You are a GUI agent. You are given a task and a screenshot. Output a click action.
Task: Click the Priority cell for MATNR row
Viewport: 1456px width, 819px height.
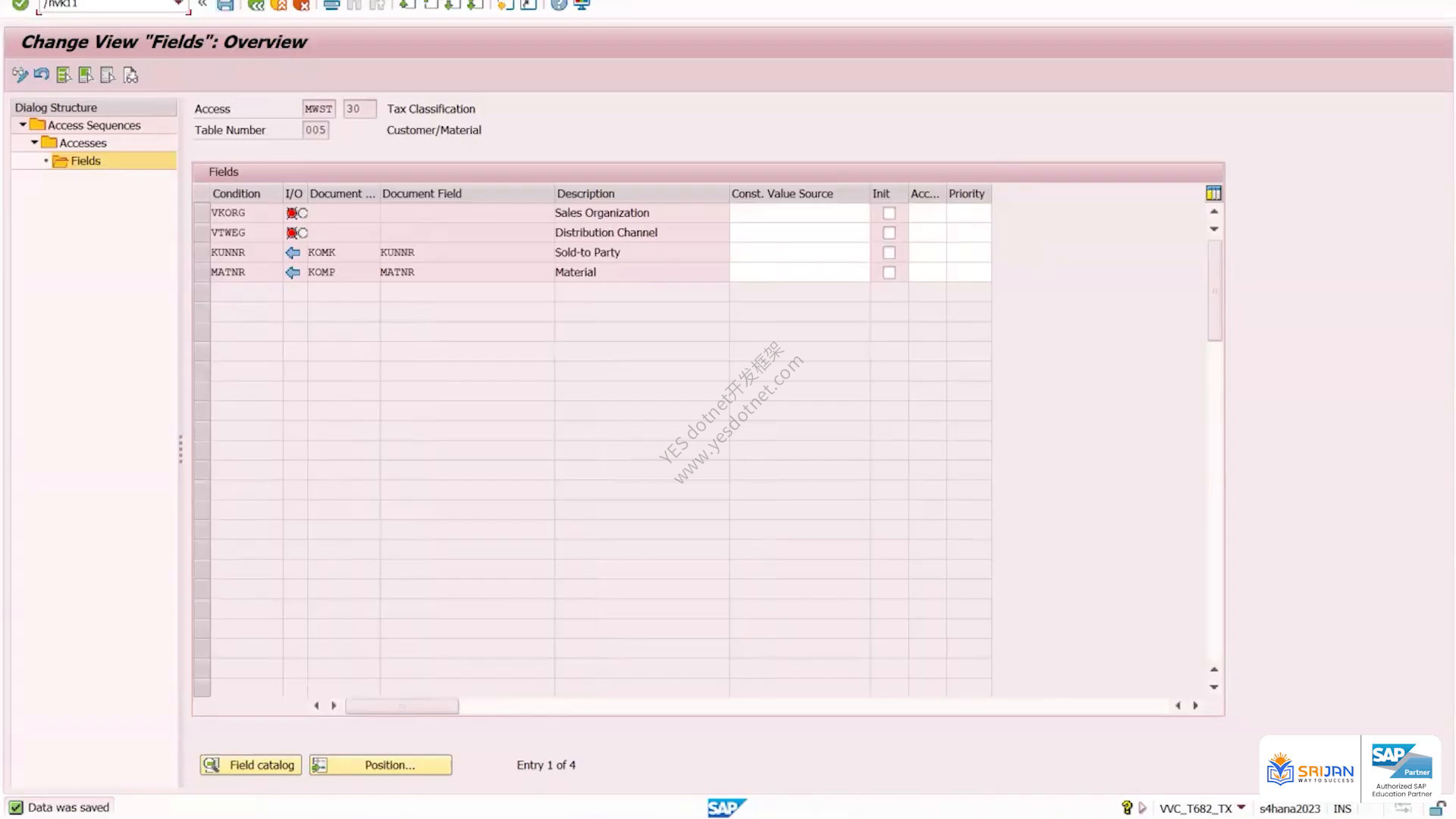tap(968, 272)
